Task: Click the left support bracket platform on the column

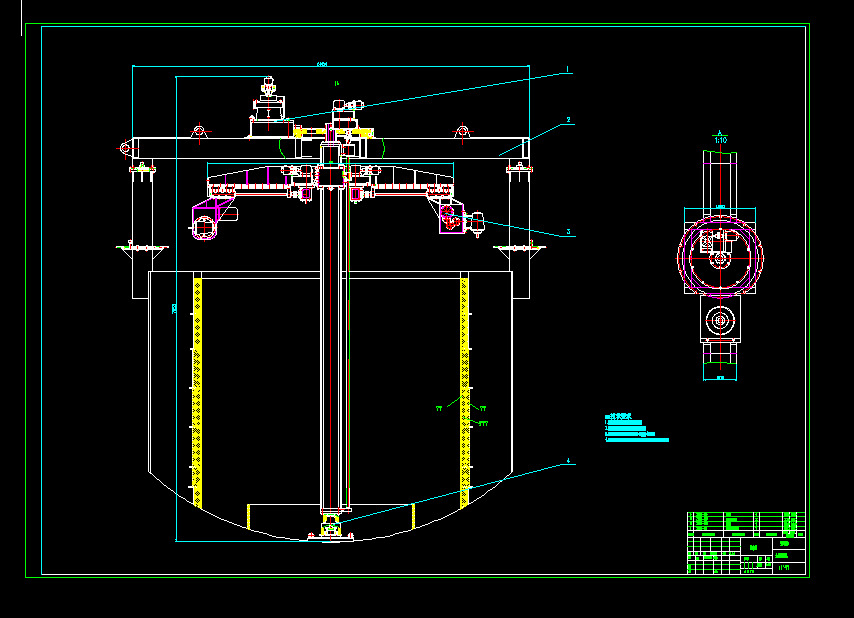Action: pos(142,248)
